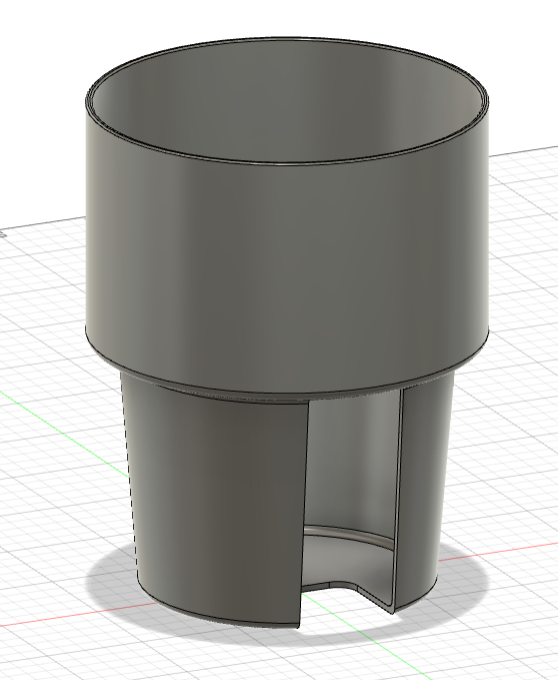558x680 pixels.
Task: Click the red axis line right of model
Action: (x=499, y=551)
